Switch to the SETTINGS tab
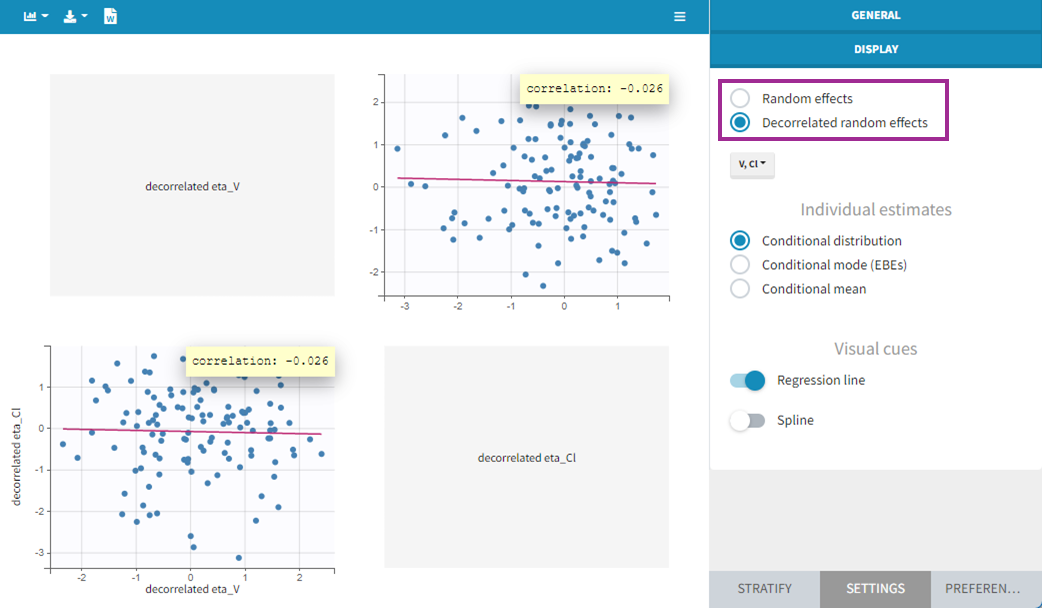The image size is (1042, 608). click(875, 589)
